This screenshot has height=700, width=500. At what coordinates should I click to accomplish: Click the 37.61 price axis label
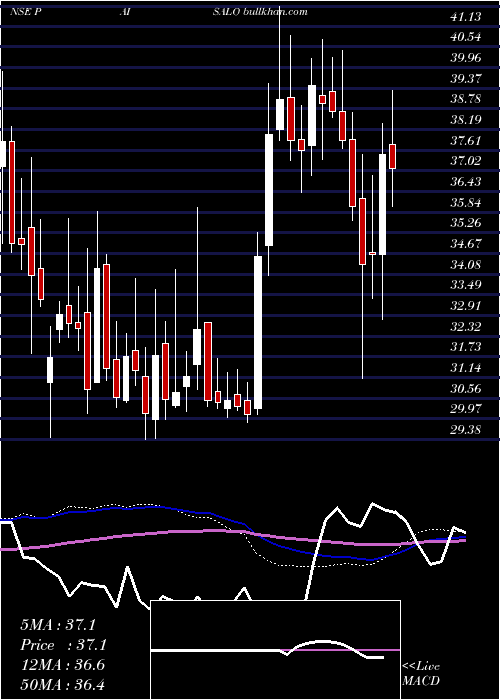pos(466,141)
